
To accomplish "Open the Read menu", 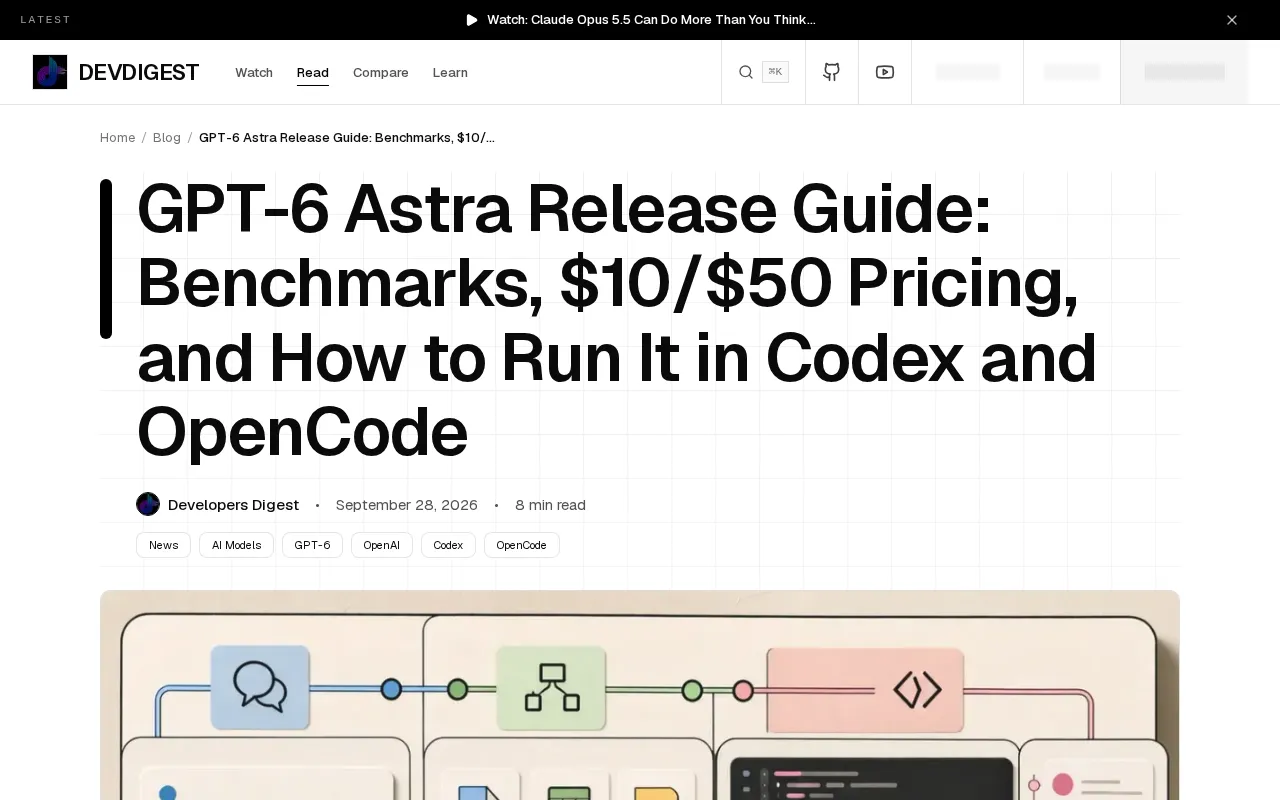I will point(313,72).
